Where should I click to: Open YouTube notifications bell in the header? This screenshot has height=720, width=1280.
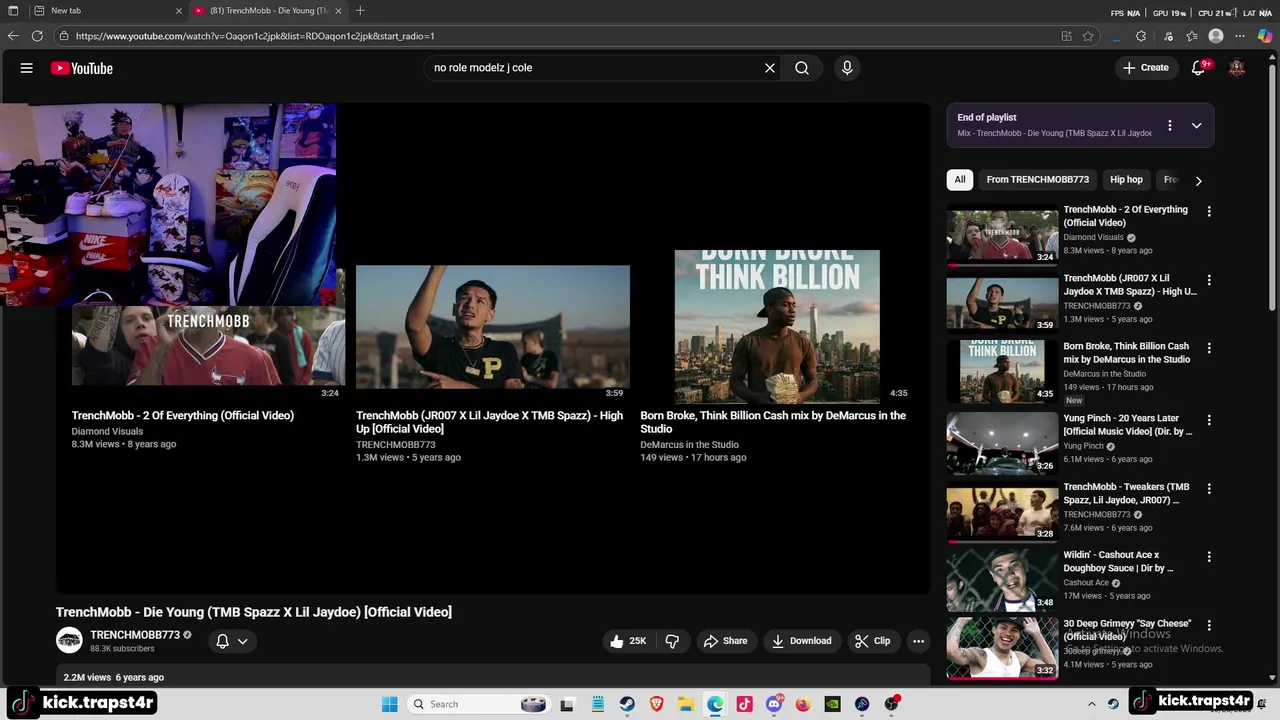tap(1198, 68)
